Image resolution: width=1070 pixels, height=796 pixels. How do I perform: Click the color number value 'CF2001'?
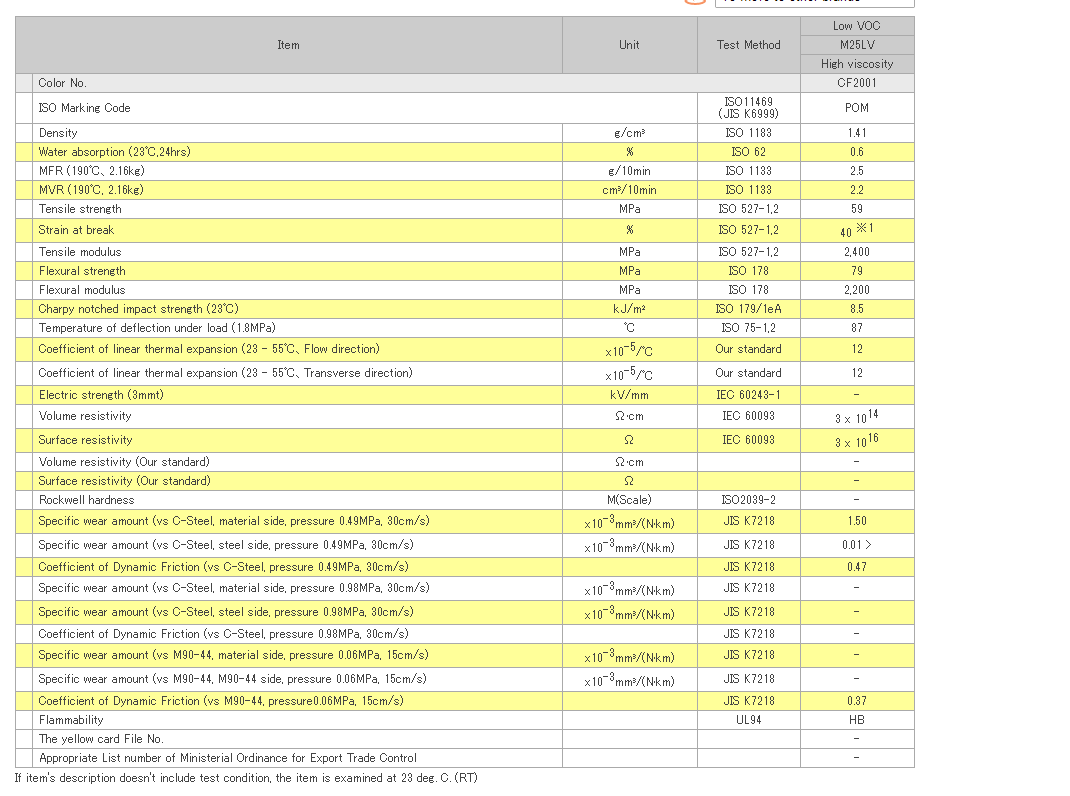(857, 83)
